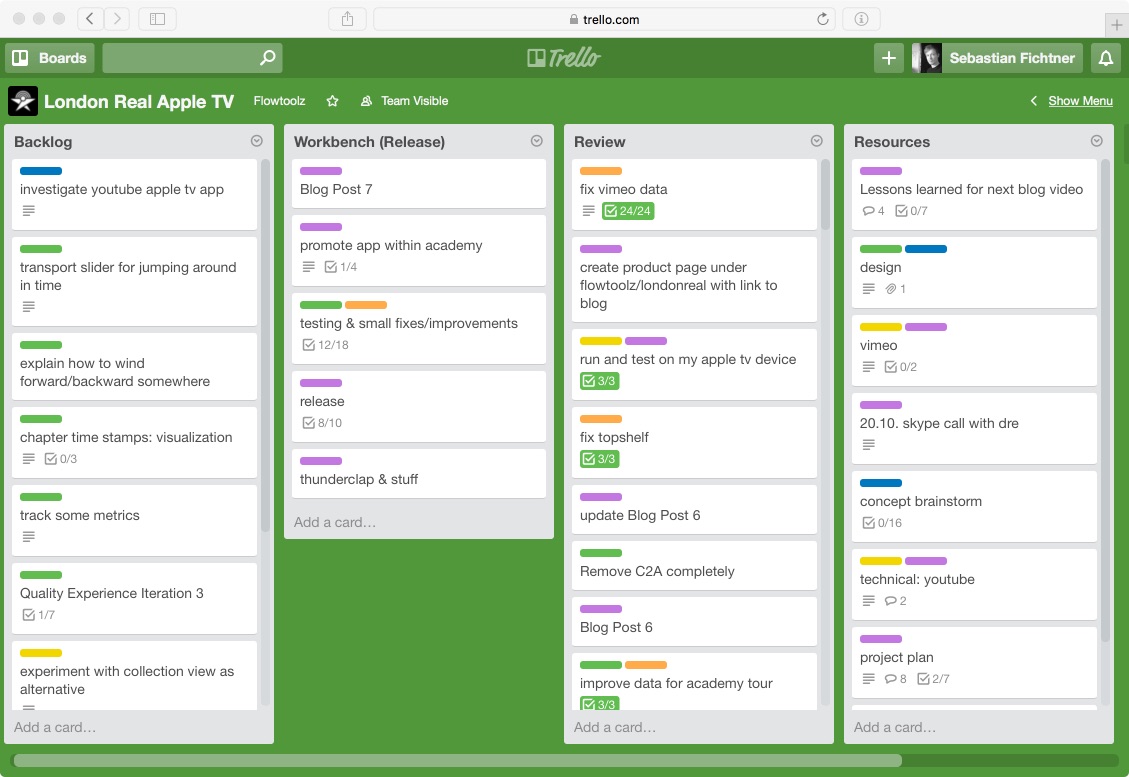Click description icon on track some metrics card
This screenshot has width=1129, height=777.
[28, 536]
